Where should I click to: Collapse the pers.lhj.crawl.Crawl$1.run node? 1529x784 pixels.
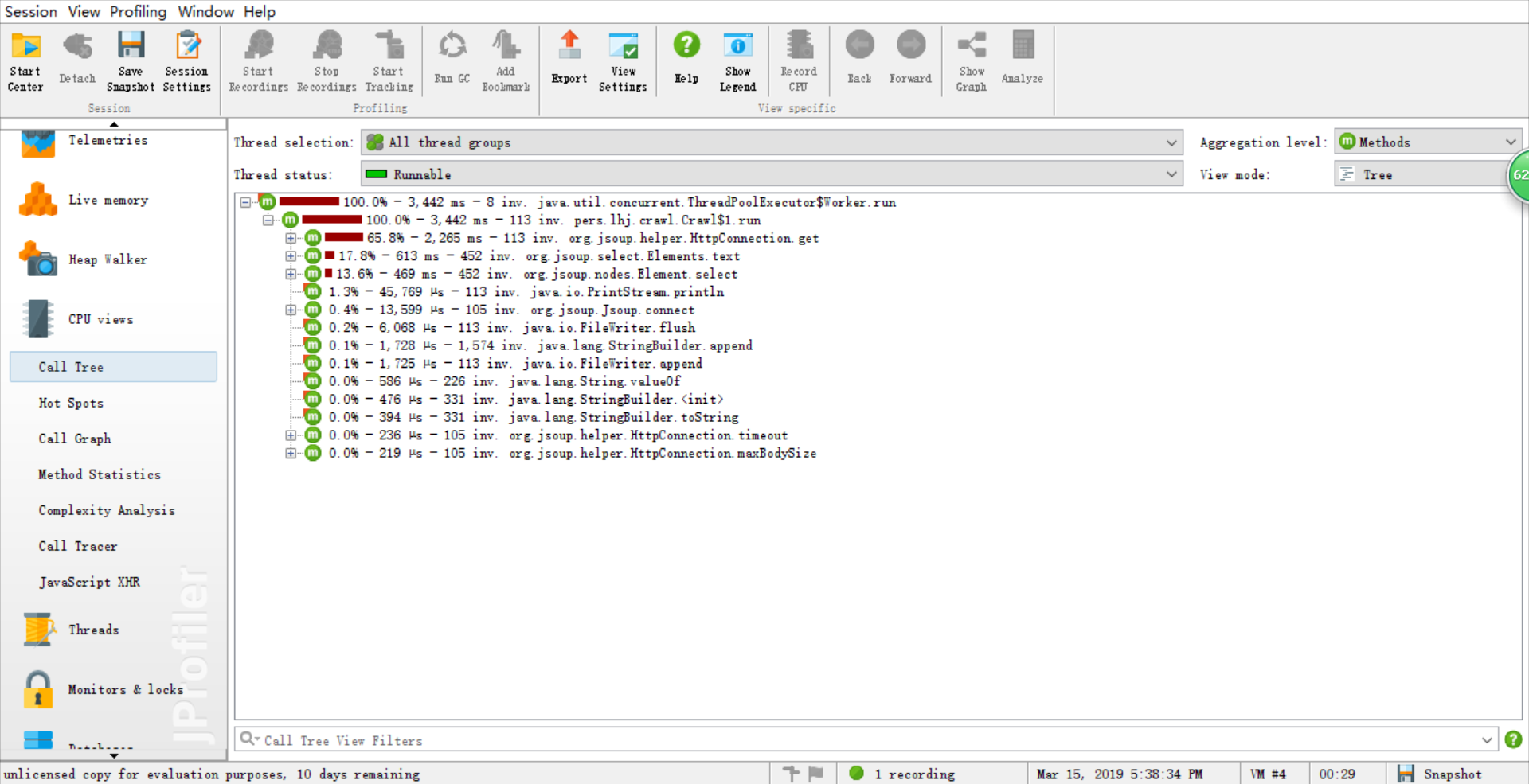[268, 220]
